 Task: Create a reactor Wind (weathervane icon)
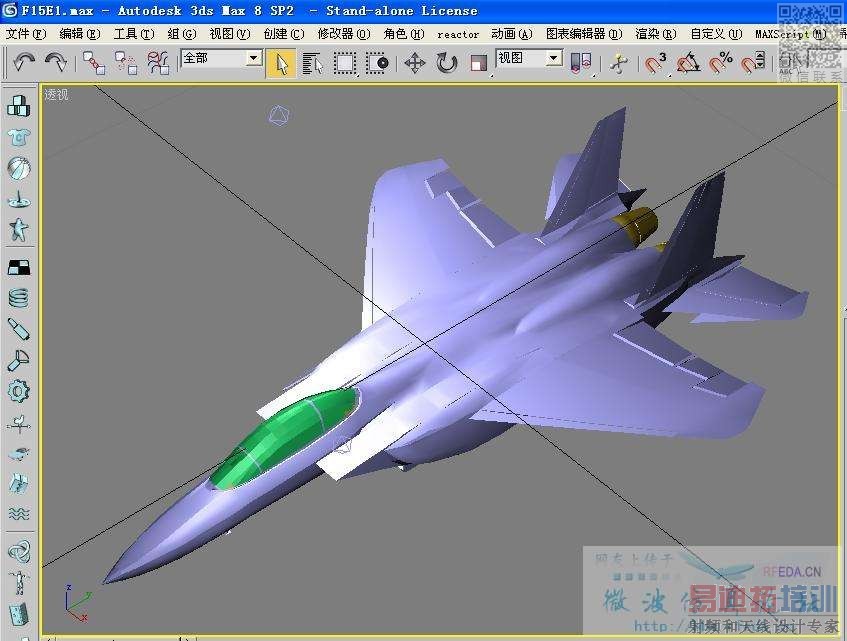(18, 423)
